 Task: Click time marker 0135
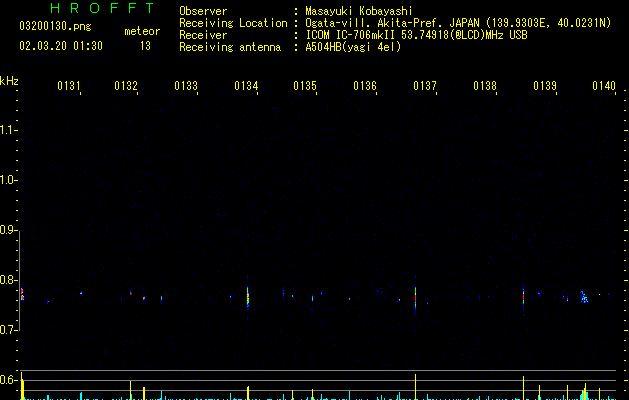(305, 86)
